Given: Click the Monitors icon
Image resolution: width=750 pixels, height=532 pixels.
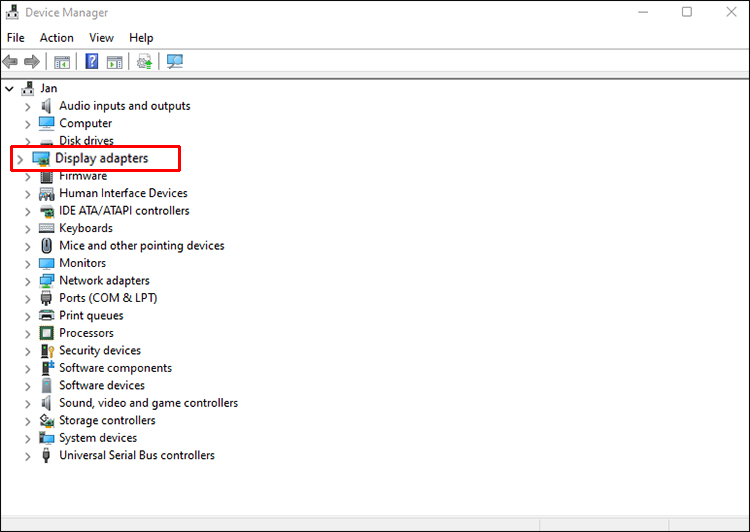Looking at the screenshot, I should tap(46, 263).
